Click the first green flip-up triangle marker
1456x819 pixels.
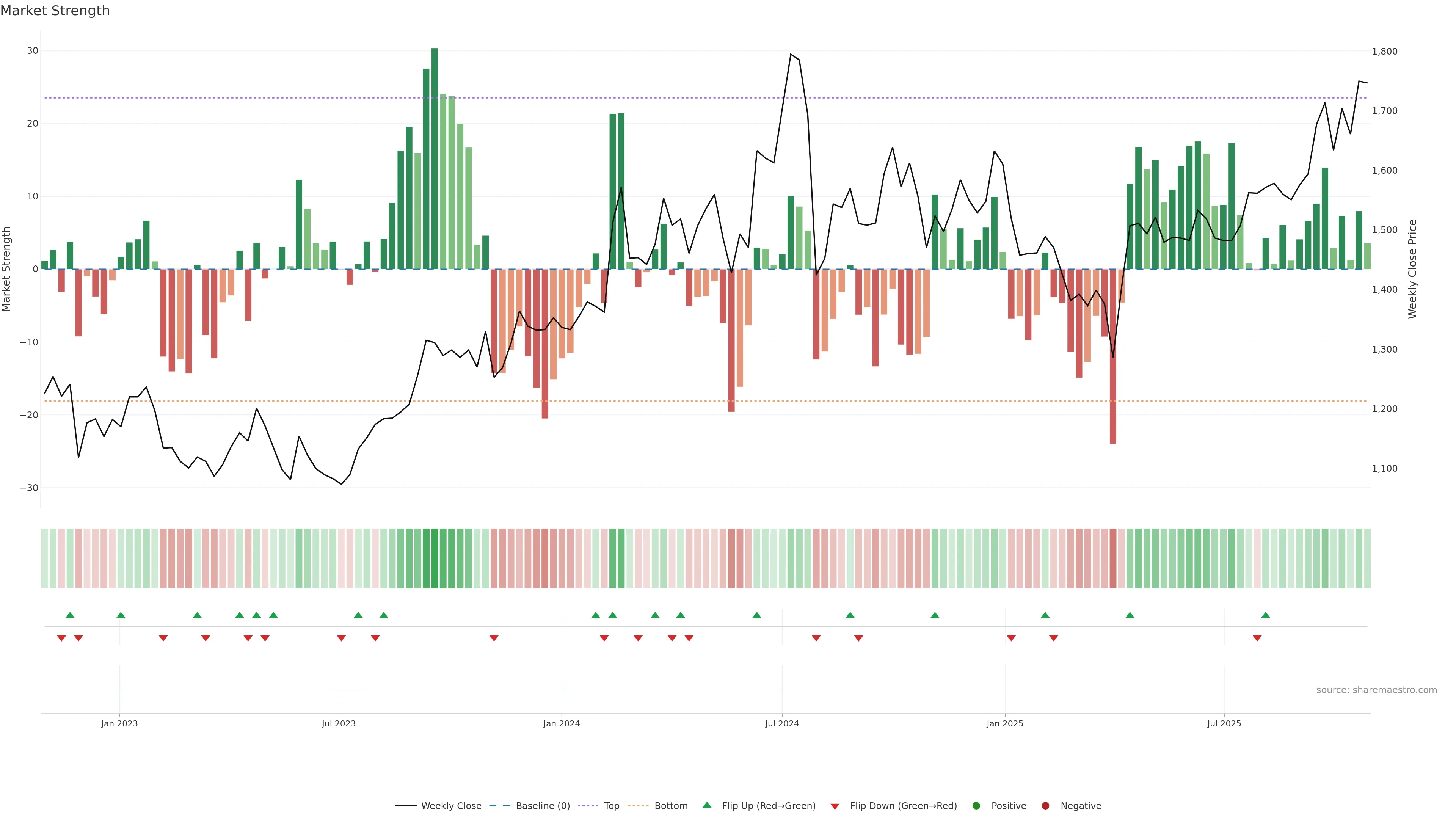tap(70, 615)
